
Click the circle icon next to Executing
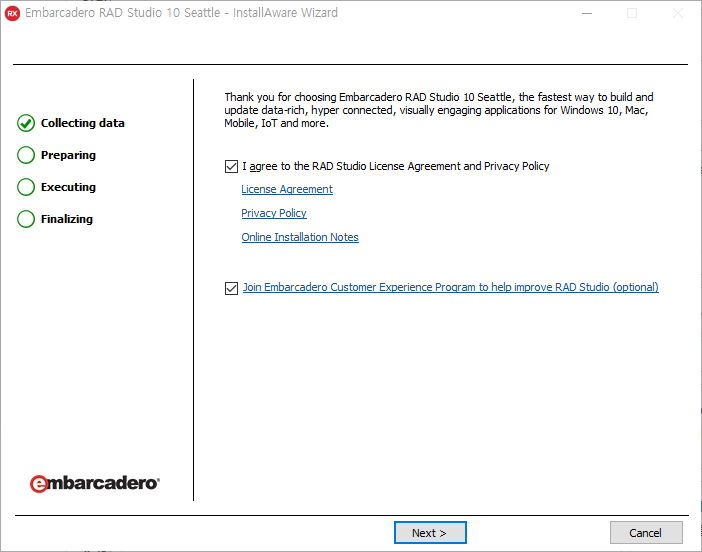pos(26,187)
